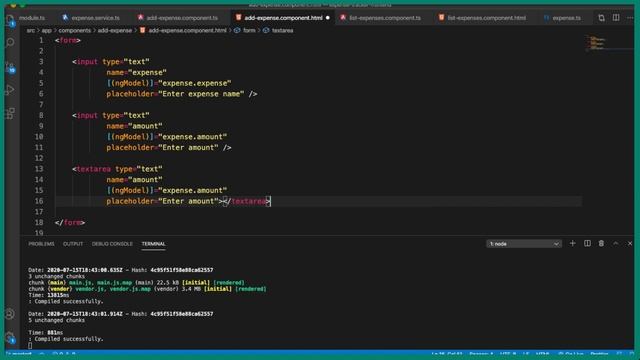Kill the terminal with trash icon
Viewport: 640px width, 360px height.
[x=601, y=243]
